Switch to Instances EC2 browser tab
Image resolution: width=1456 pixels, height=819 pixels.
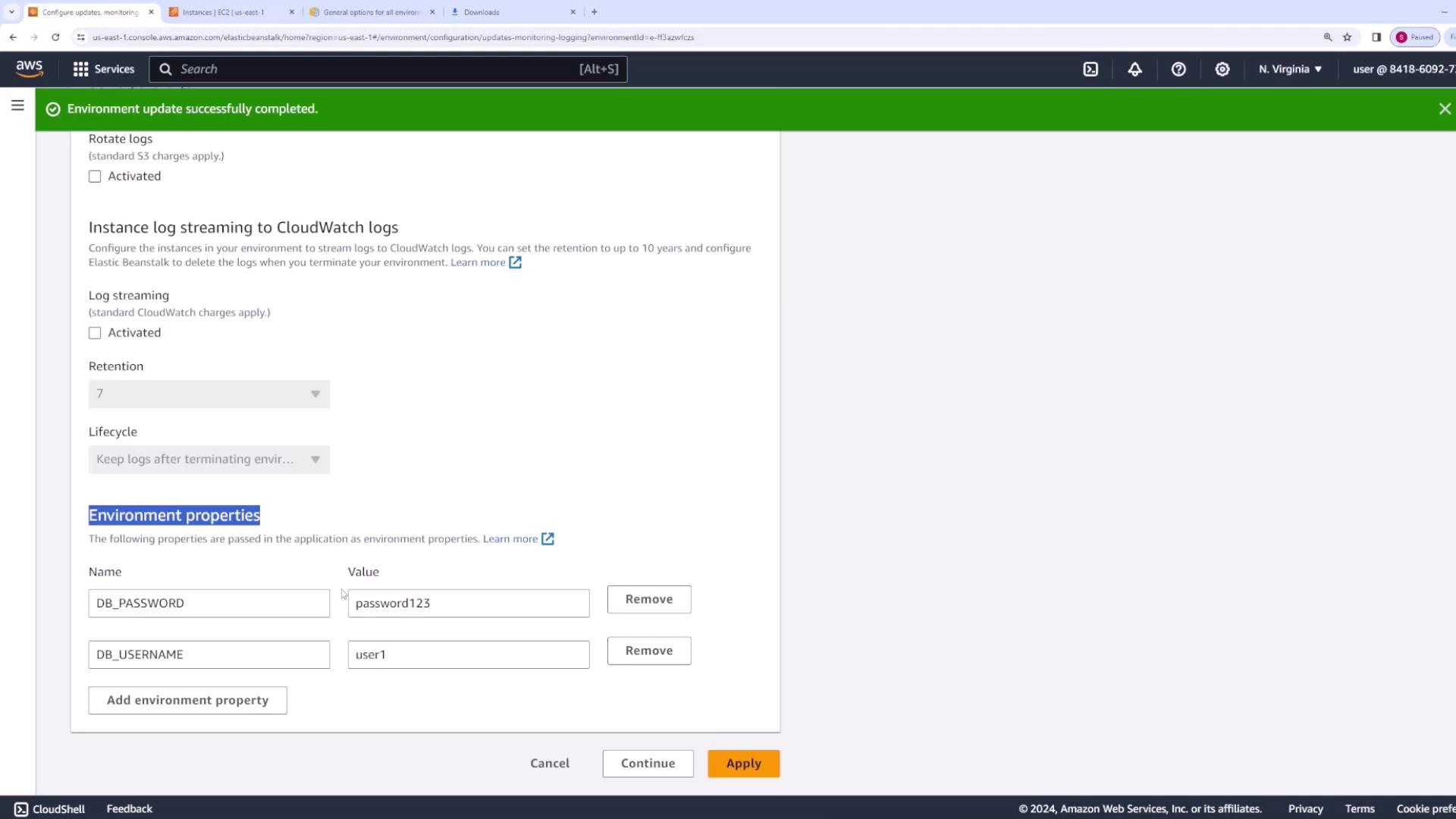click(x=224, y=12)
